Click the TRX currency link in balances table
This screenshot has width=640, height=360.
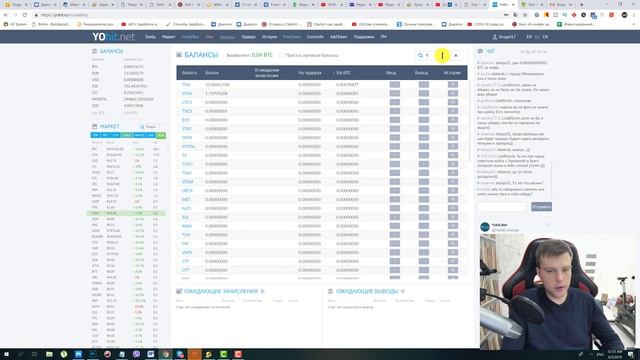(x=186, y=84)
